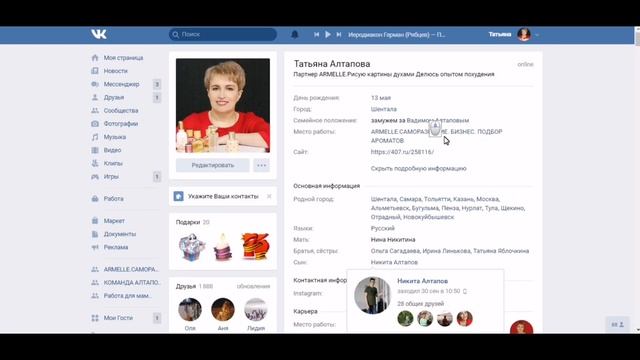The image size is (640, 360).
Task: Go to Моя страница
Action: point(123,58)
